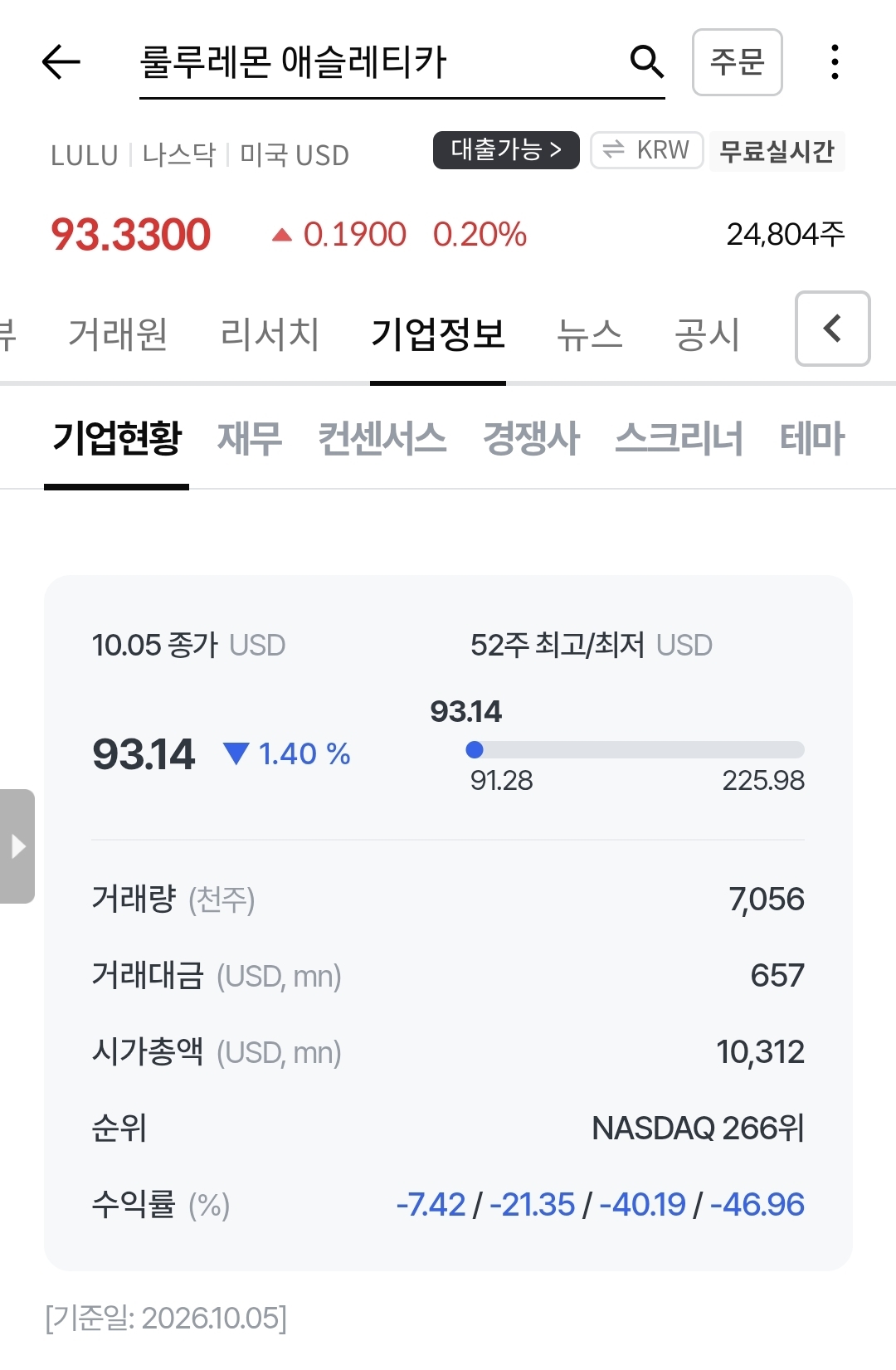Screen dimensions: 896x1370
Task: Open the 뉴스 tab
Action: coord(589,334)
